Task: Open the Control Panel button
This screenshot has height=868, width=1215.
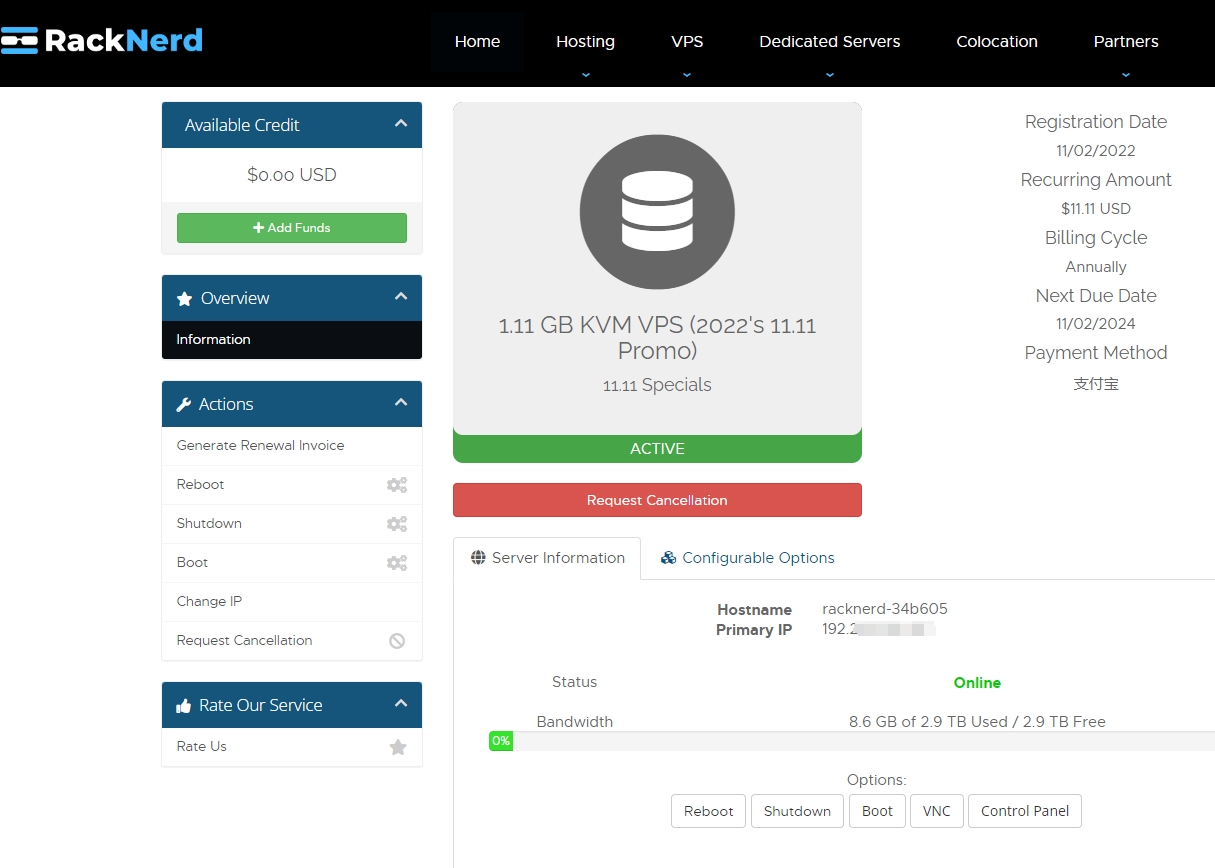Action: coord(1025,811)
